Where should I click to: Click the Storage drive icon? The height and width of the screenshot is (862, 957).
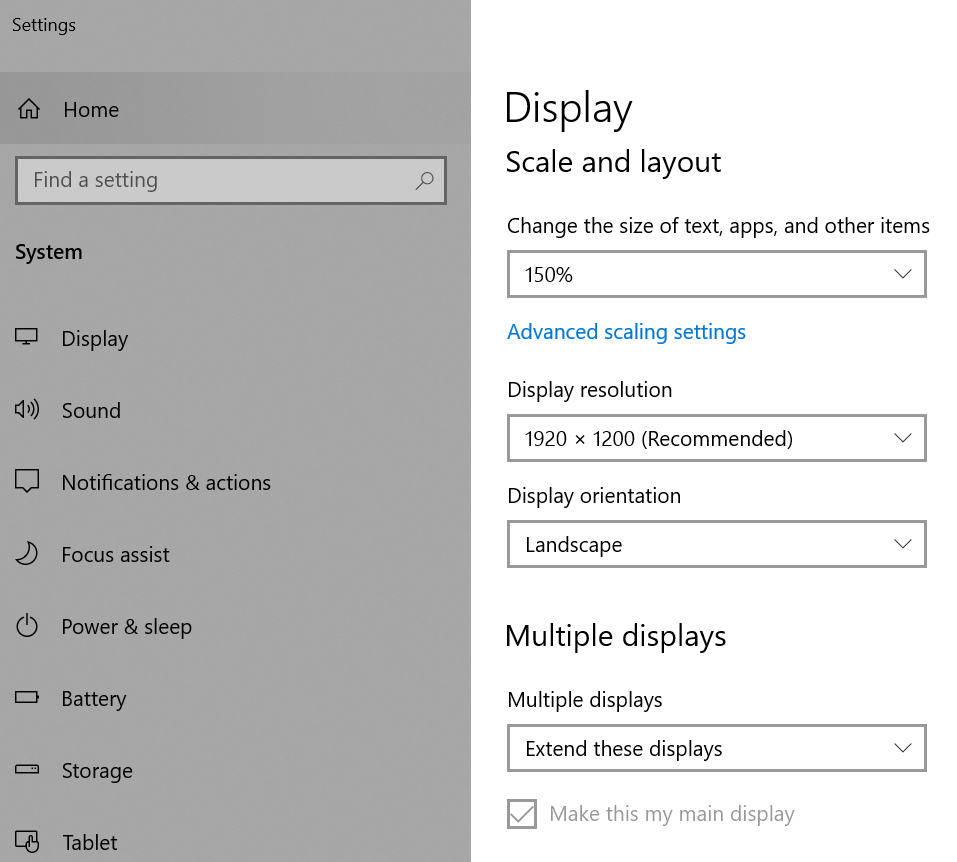27,769
